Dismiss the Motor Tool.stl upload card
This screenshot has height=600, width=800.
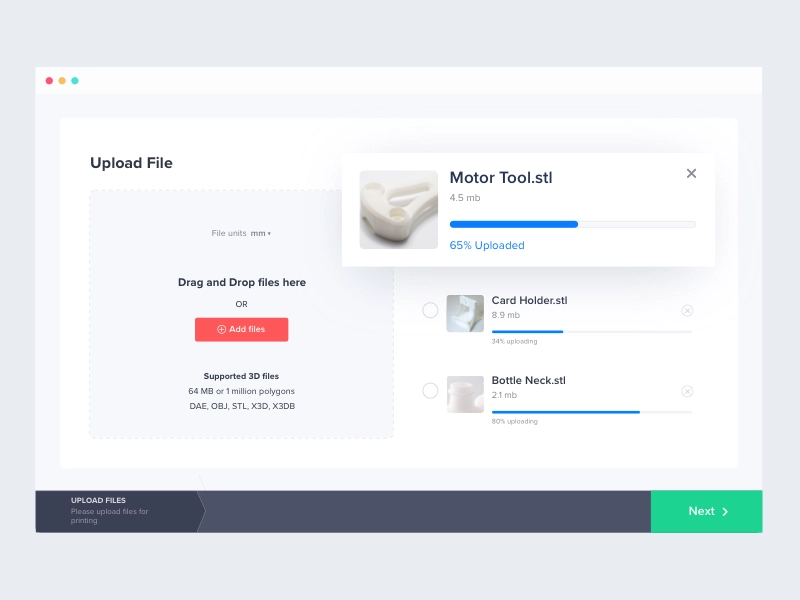[691, 173]
